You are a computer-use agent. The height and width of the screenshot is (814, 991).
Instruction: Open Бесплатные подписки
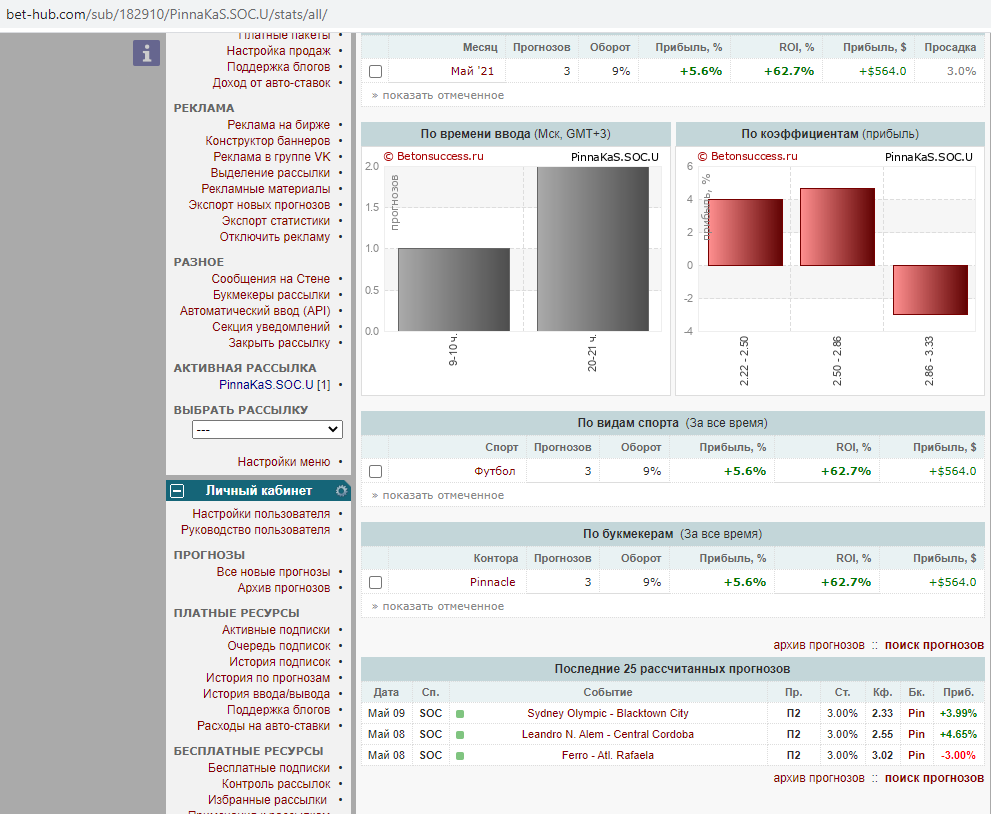coord(269,768)
